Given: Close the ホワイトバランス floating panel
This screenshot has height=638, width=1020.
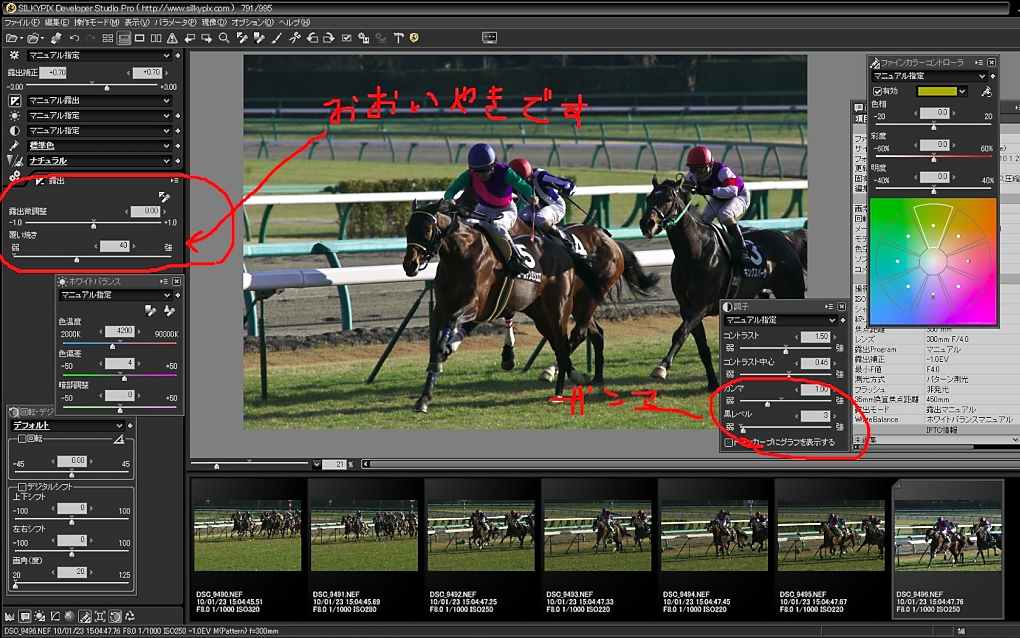Looking at the screenshot, I should point(176,282).
